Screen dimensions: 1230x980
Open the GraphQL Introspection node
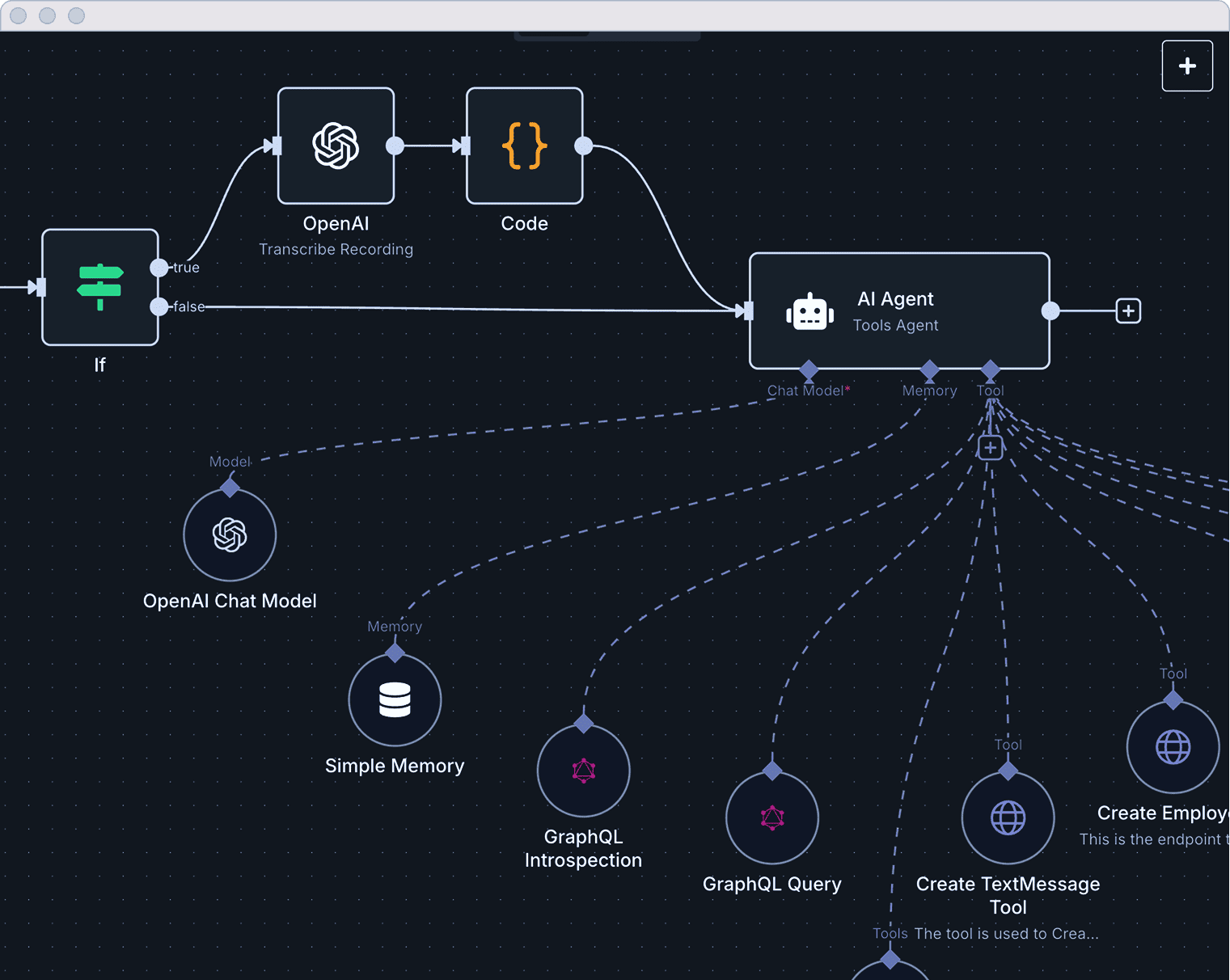coord(583,771)
